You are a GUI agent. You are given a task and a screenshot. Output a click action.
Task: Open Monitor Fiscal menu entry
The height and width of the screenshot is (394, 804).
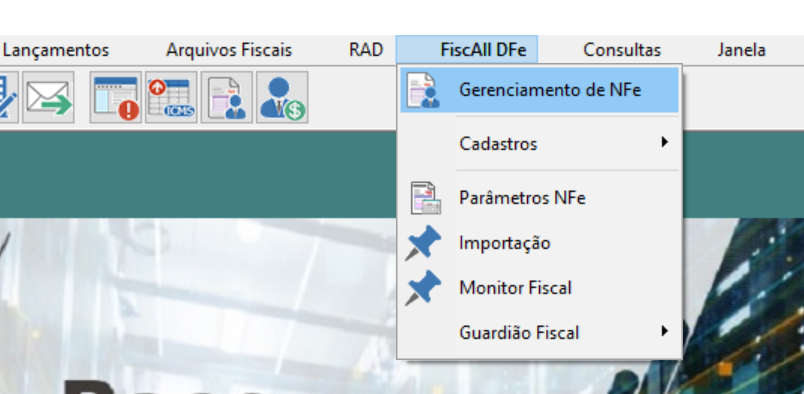(x=539, y=288)
